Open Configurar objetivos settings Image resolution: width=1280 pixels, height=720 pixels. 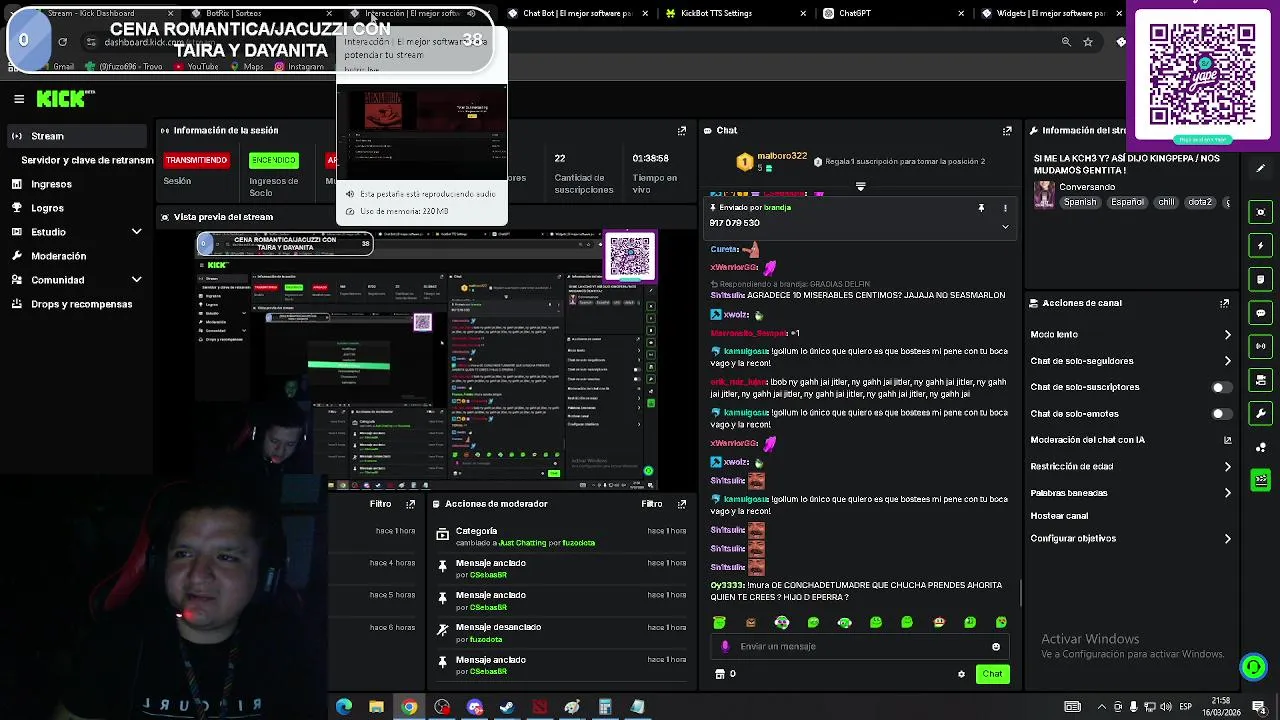click(x=1129, y=539)
